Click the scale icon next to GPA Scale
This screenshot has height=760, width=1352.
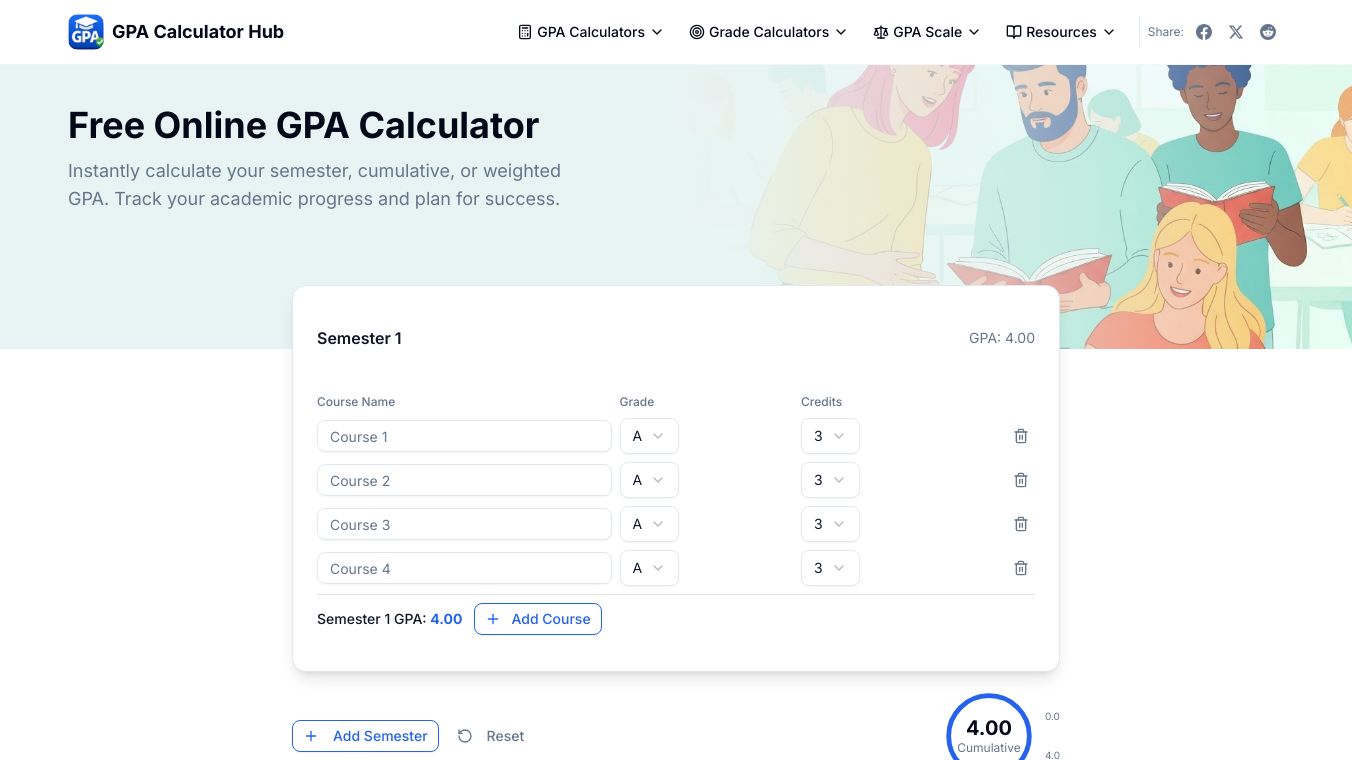[882, 31]
